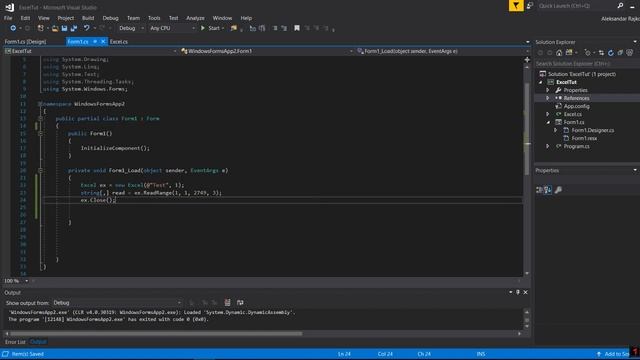
Task: Open the Form1_Load member dropdown
Action: tap(442, 51)
